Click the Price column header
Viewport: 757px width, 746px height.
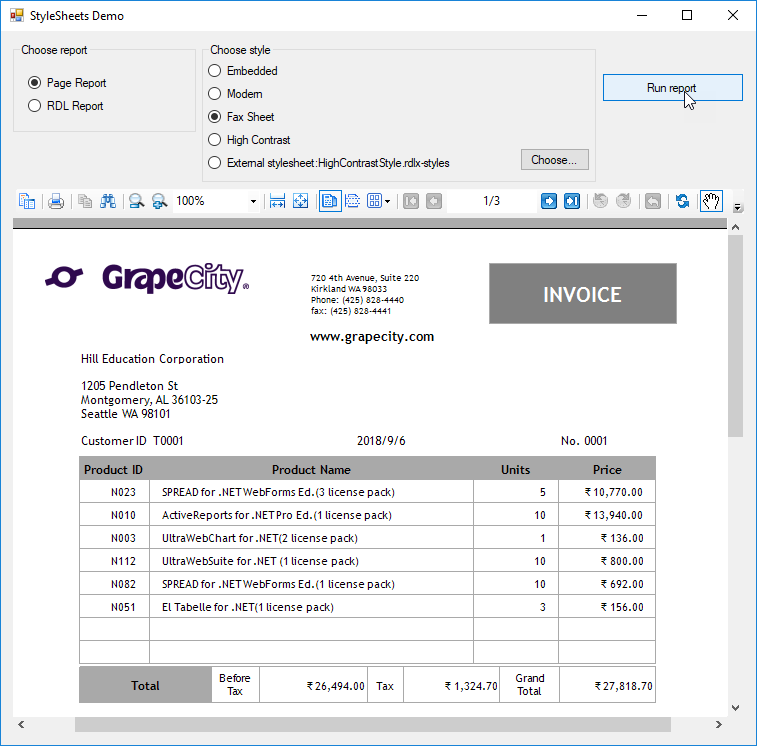coord(607,470)
